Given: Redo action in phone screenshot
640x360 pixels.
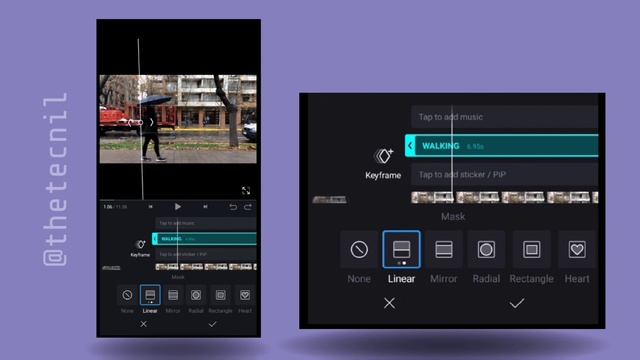Looking at the screenshot, I should point(248,207).
